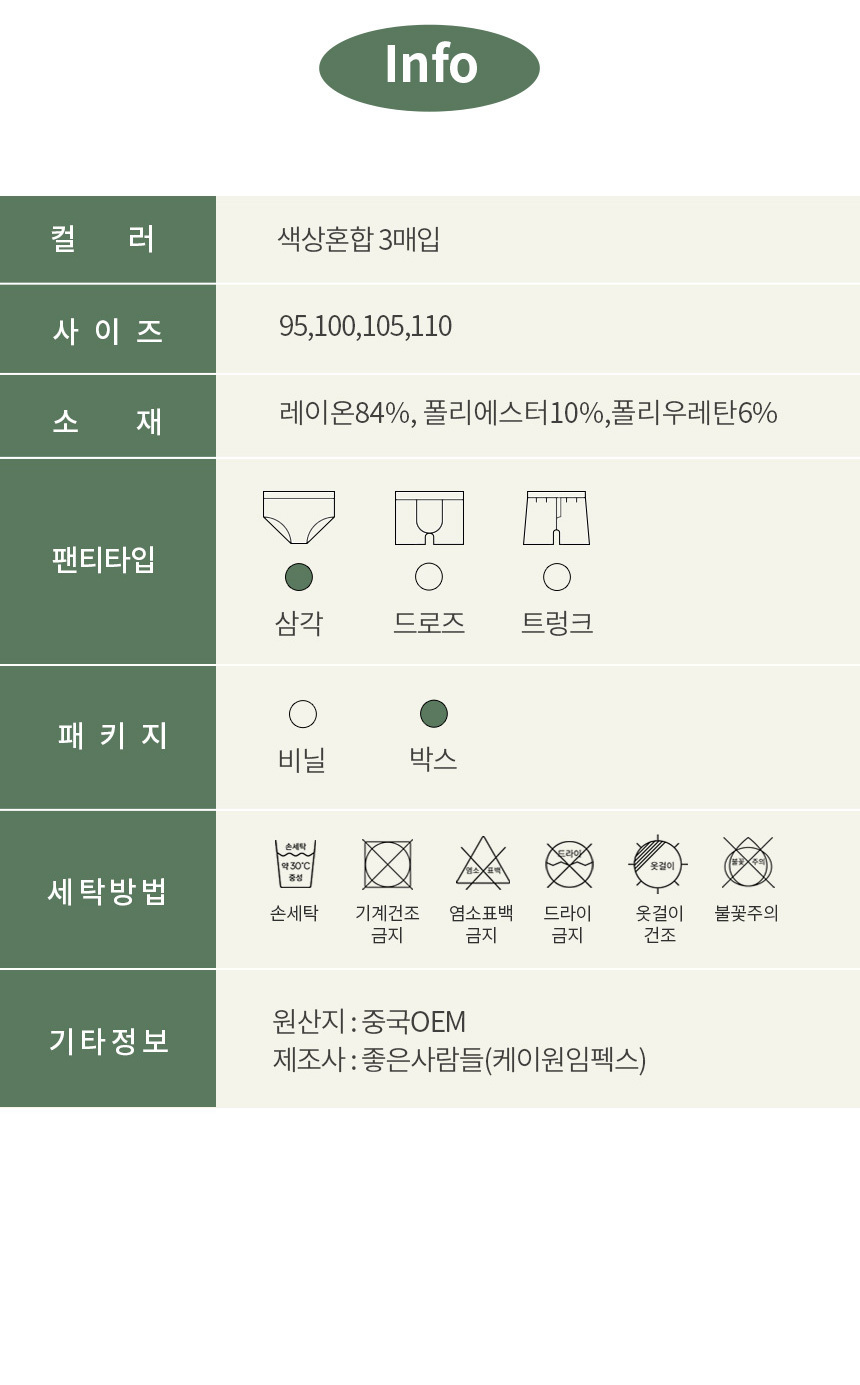Image resolution: width=860 pixels, height=1385 pixels.
Task: Click the flame caution (불꽃주의) icon
Action: tap(748, 862)
